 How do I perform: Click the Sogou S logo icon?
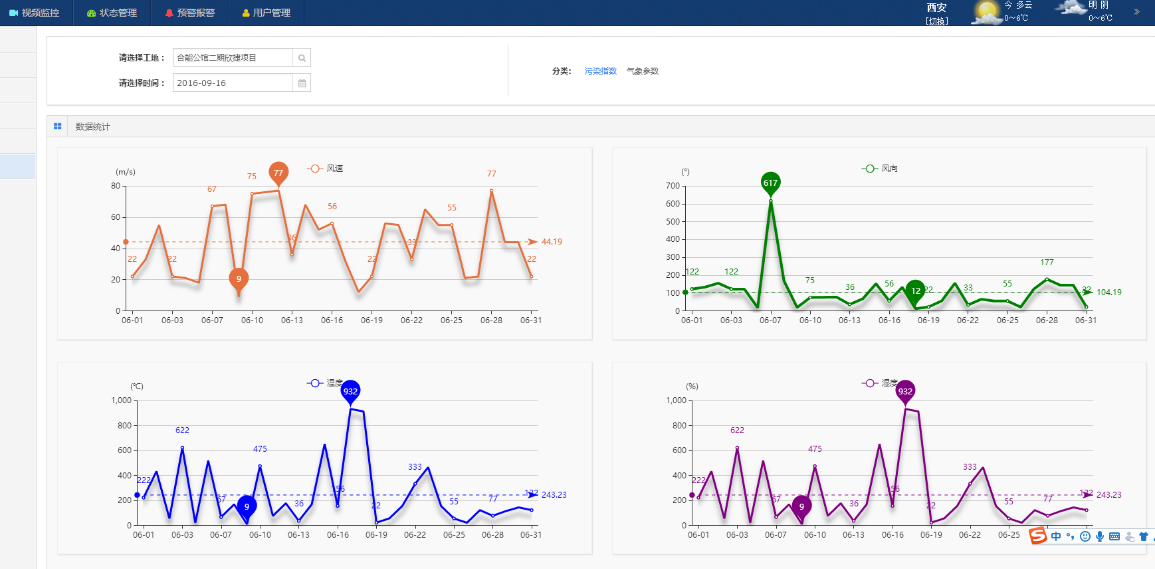point(1038,537)
